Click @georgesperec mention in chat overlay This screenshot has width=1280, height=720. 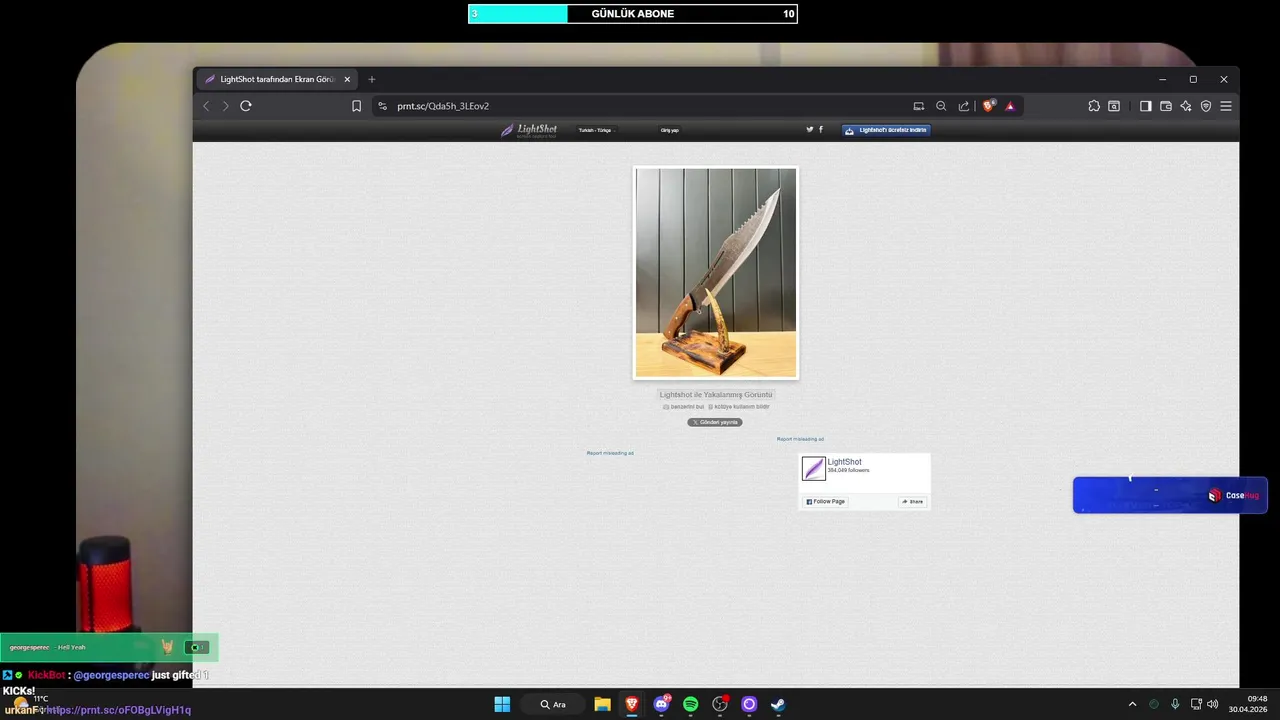point(110,675)
